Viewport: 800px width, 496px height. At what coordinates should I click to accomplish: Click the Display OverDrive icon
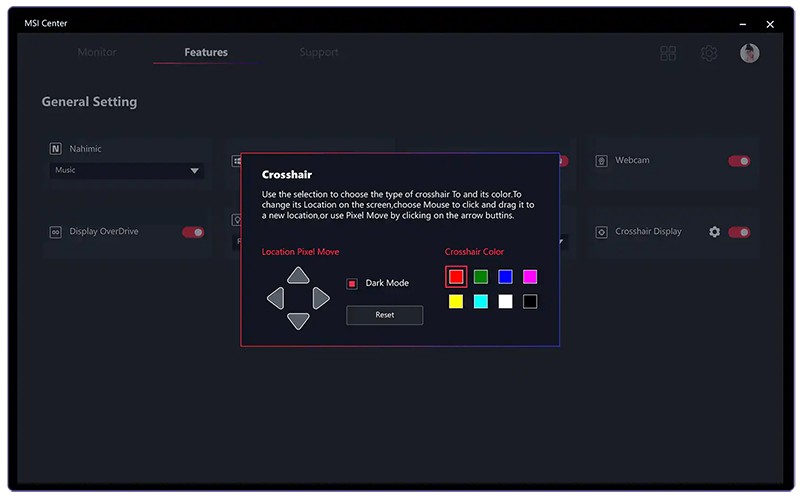55,232
